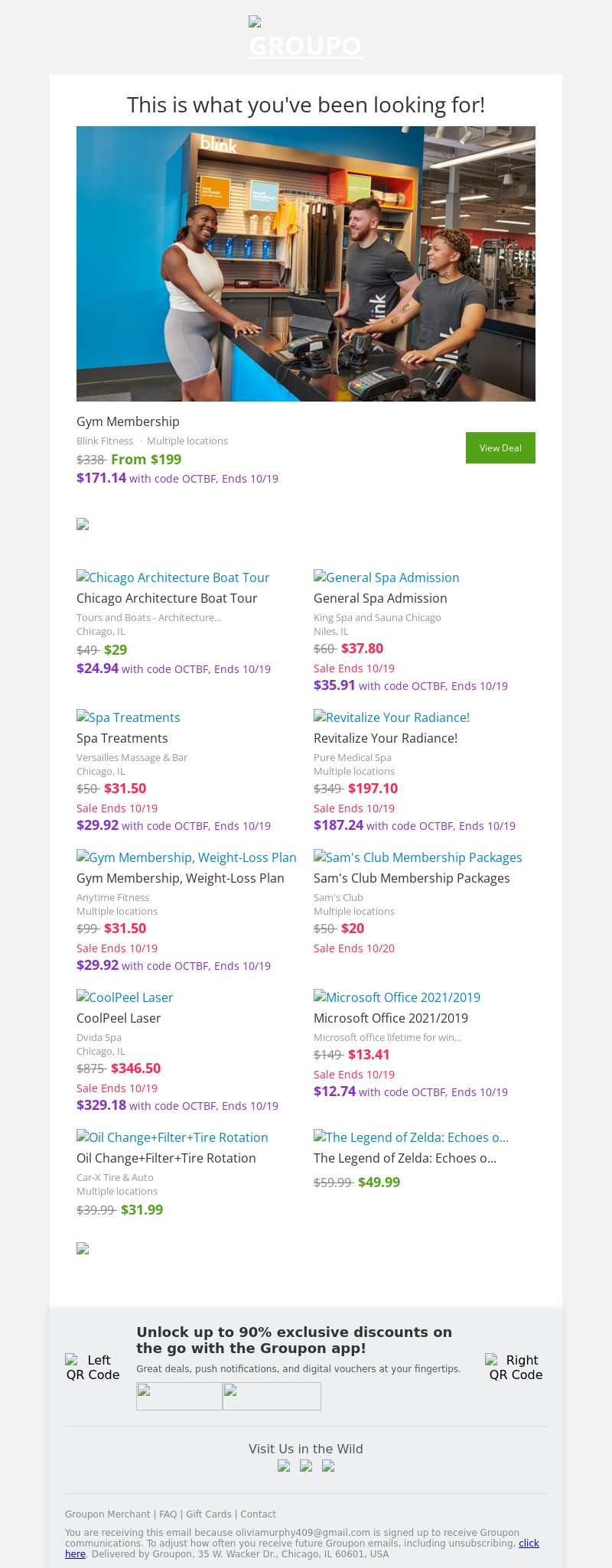The width and height of the screenshot is (612, 1568).
Task: Open the Chicago Architecture Boat Tour image link
Action: point(173,577)
